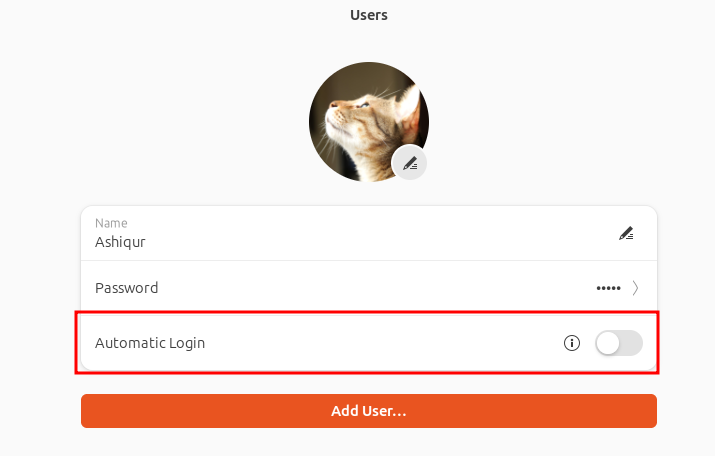715x456 pixels.
Task: Click the pencil badge on the cat avatar
Action: click(x=409, y=162)
